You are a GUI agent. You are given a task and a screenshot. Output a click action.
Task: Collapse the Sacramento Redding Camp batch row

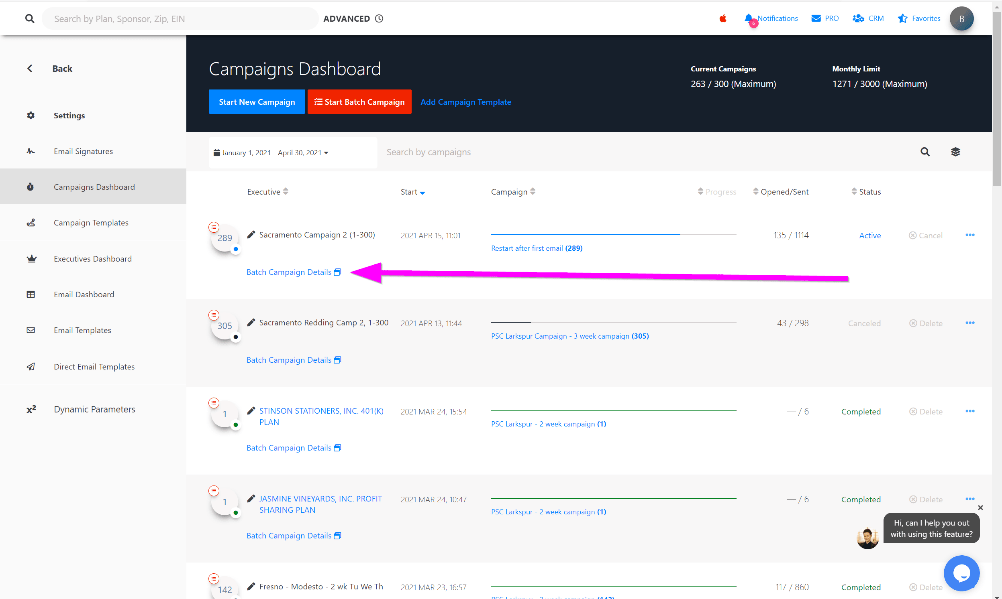[213, 314]
